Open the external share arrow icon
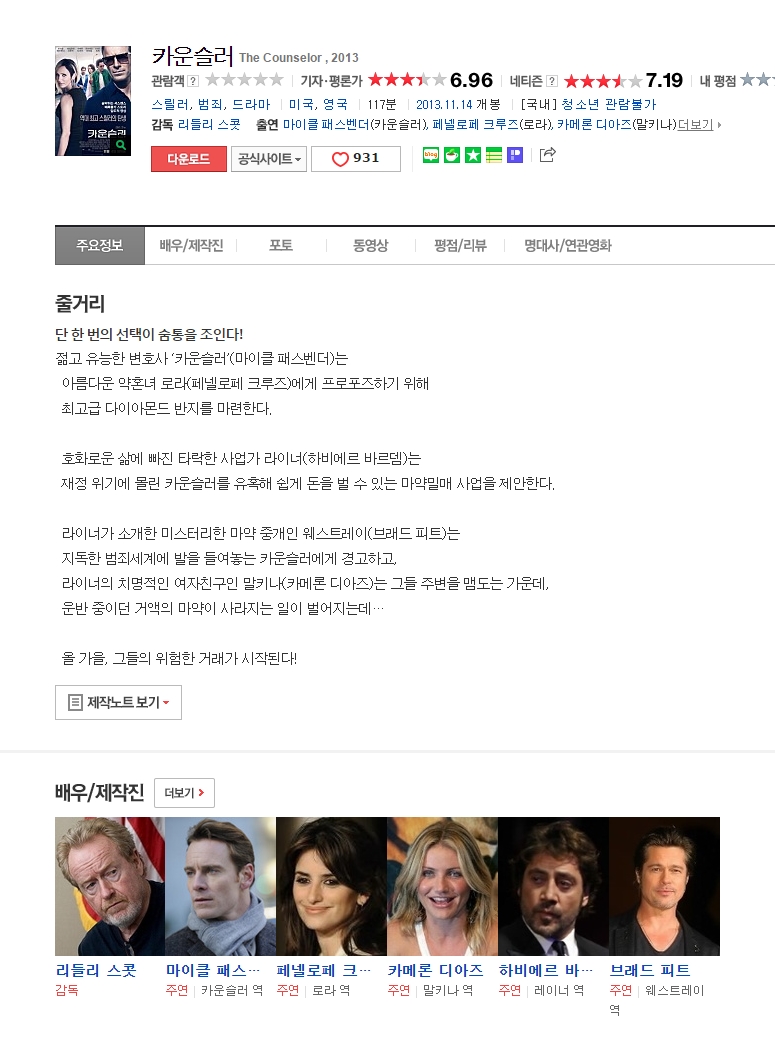This screenshot has width=775, height=1039. click(547, 155)
